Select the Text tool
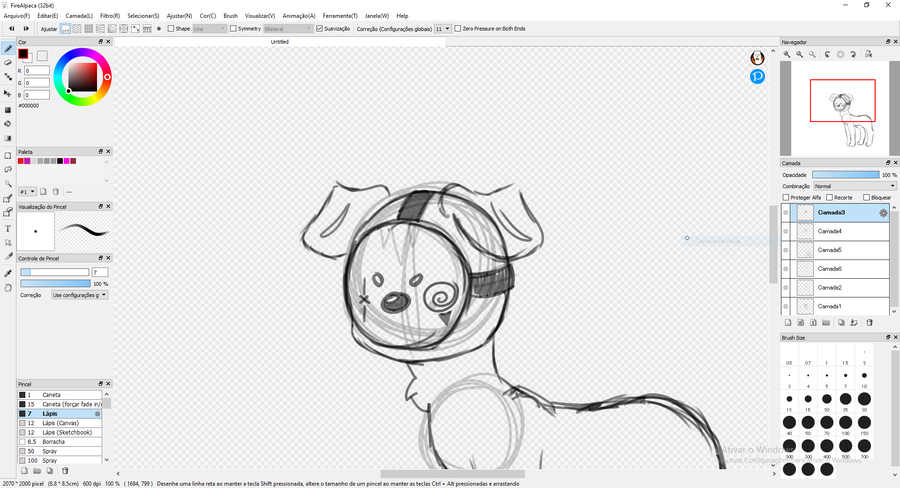The image size is (900, 488). click(7, 228)
